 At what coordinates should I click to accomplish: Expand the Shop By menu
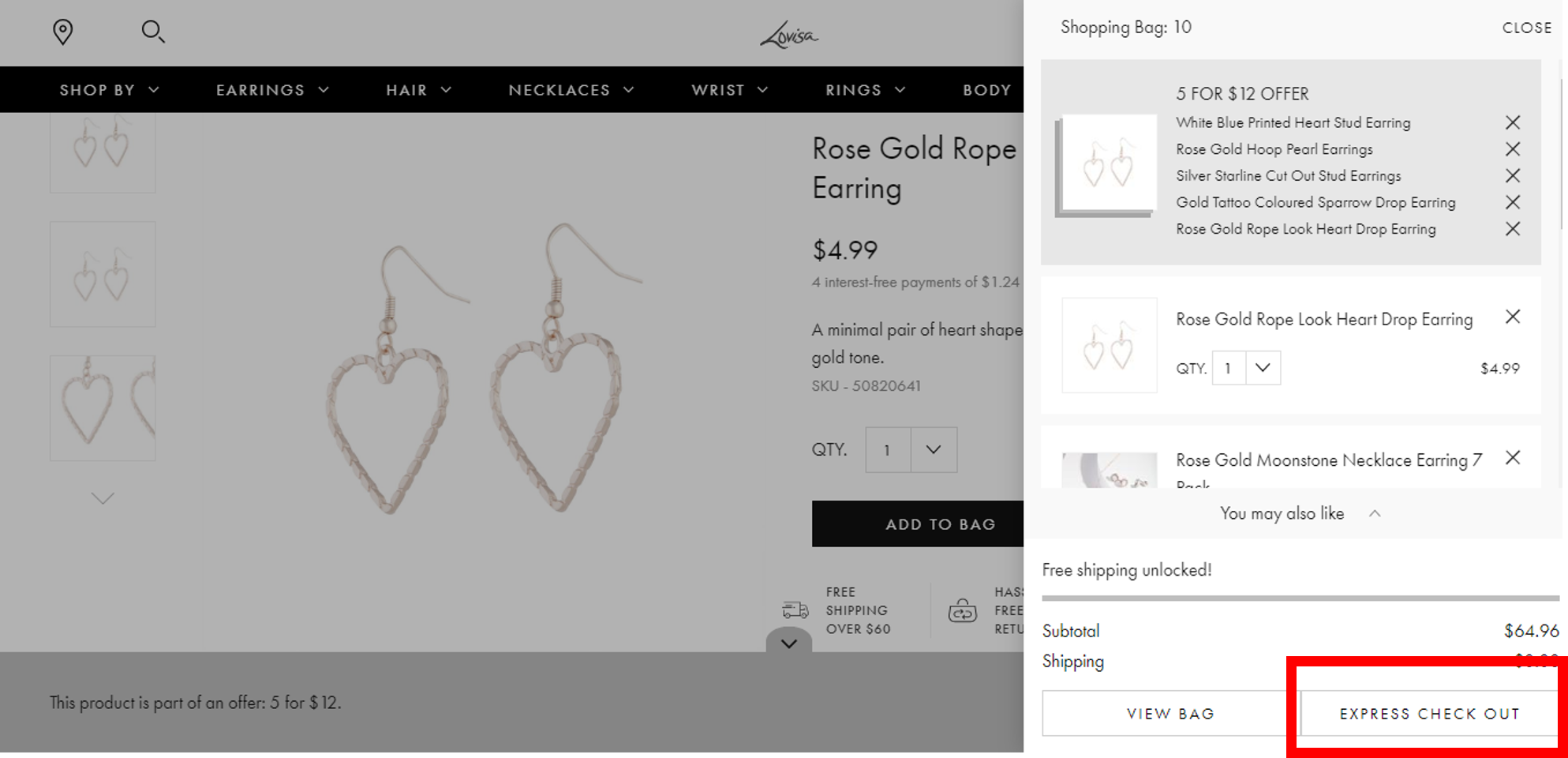point(109,90)
